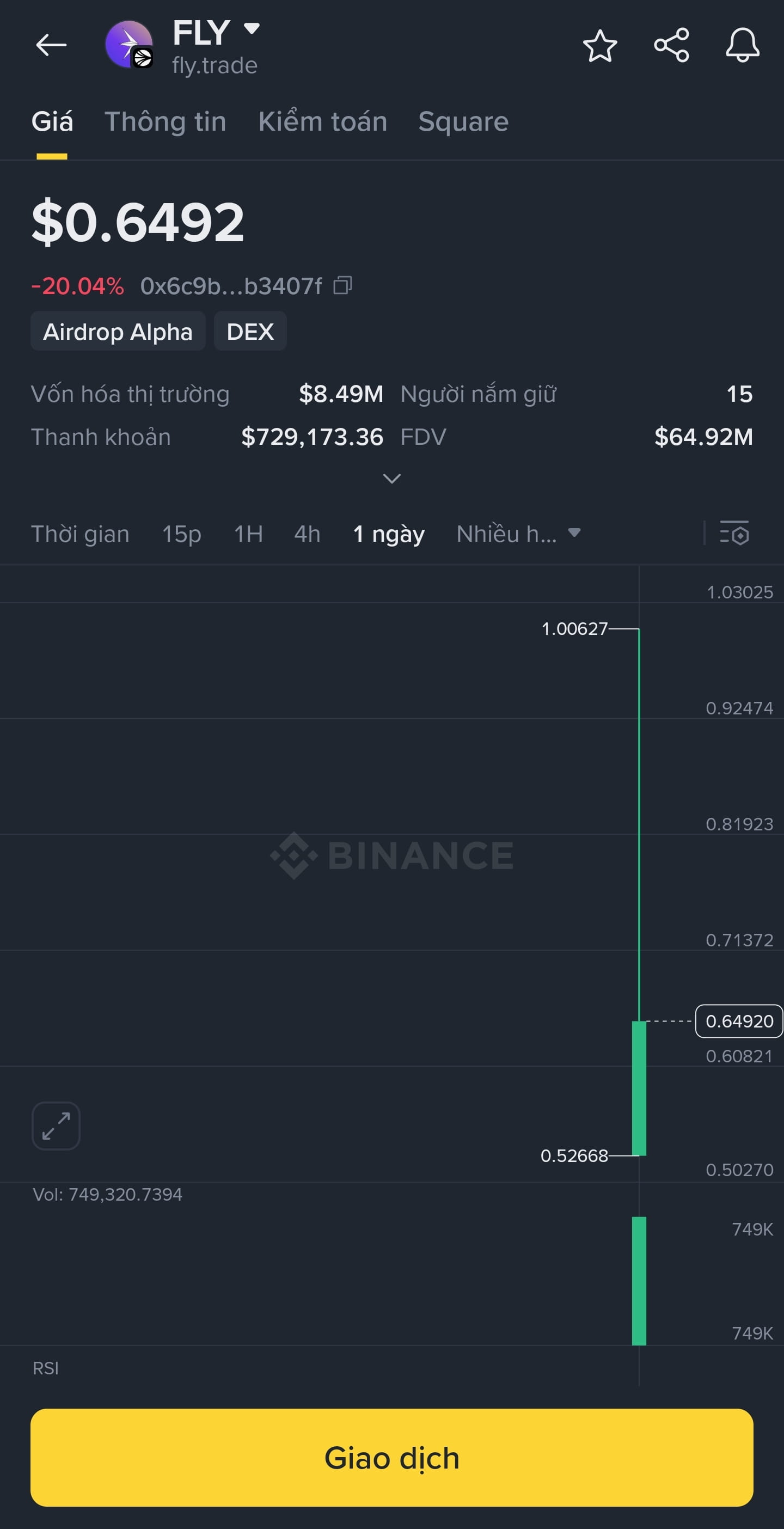Tap the green daily candlestick
Screen dimensions: 784x1529
click(639, 1087)
